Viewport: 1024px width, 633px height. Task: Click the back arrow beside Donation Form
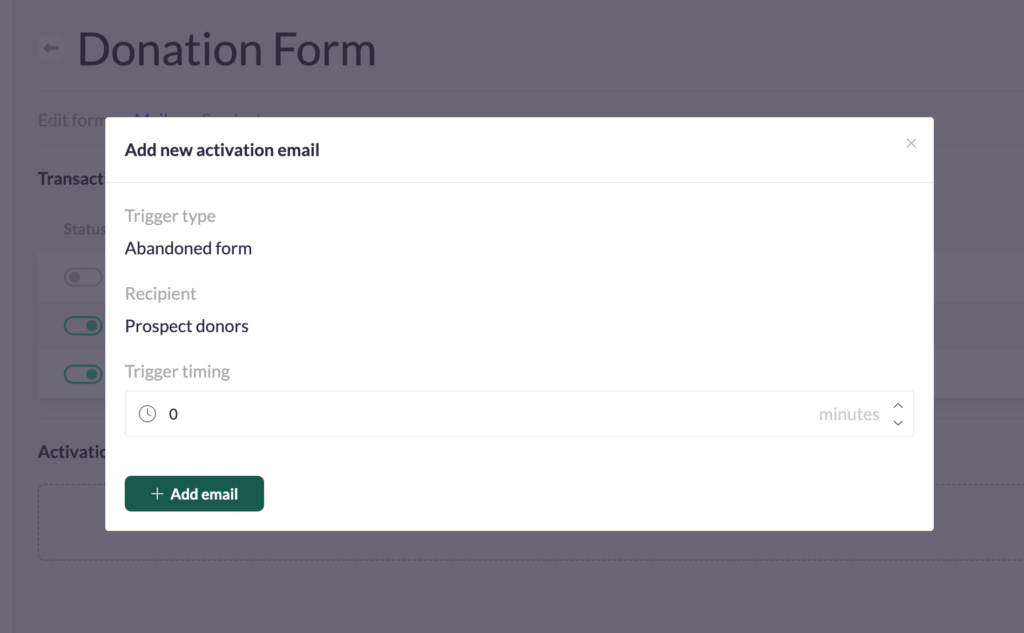coord(51,48)
